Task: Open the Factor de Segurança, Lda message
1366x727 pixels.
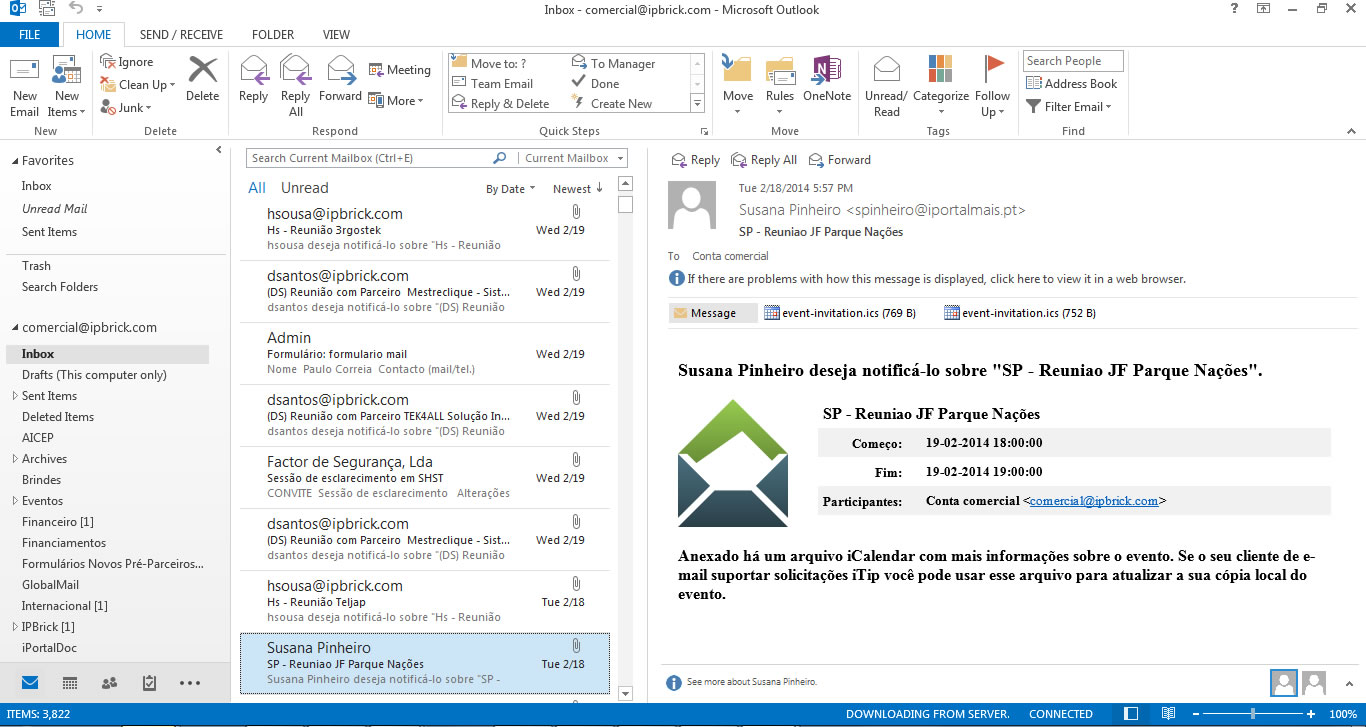Action: pyautogui.click(x=425, y=477)
